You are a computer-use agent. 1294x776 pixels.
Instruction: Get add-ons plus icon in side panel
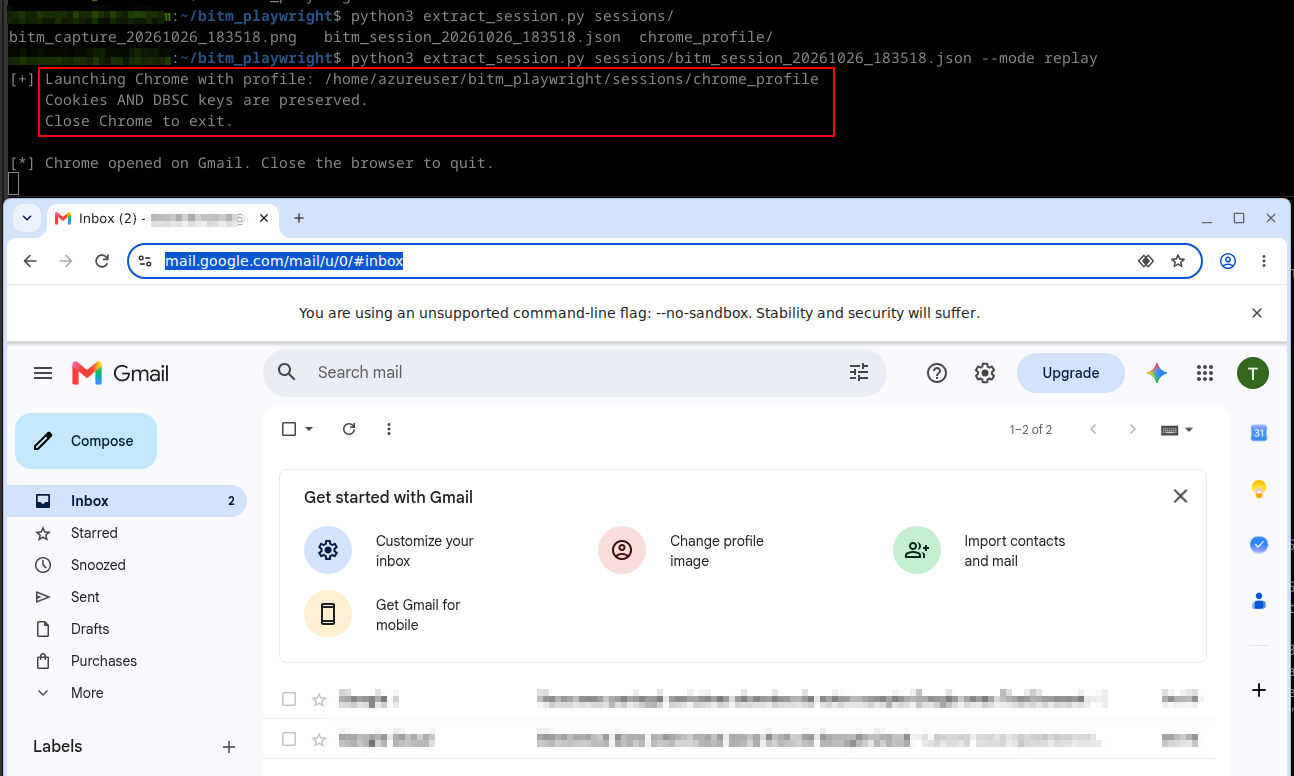(x=1259, y=690)
